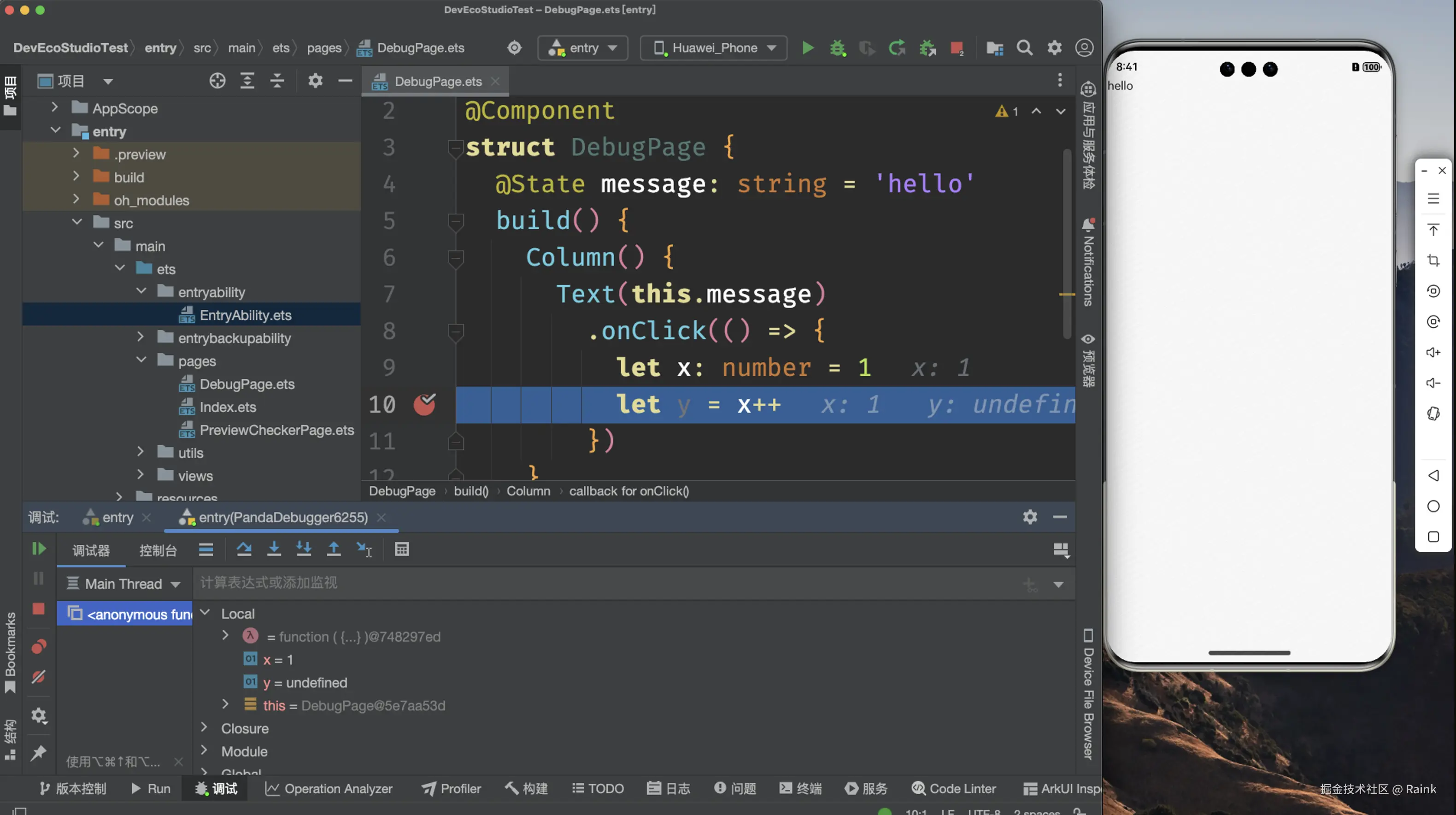Viewport: 1456px width, 815px height.
Task: Toggle the breakpoint on line 10
Action: 424,404
